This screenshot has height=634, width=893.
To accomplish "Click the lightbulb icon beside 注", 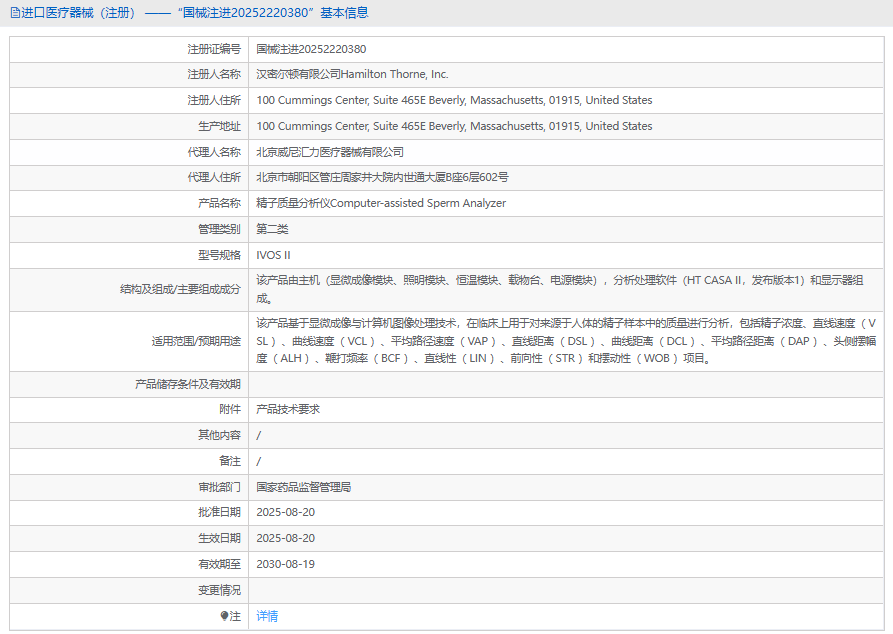I will (x=225, y=616).
